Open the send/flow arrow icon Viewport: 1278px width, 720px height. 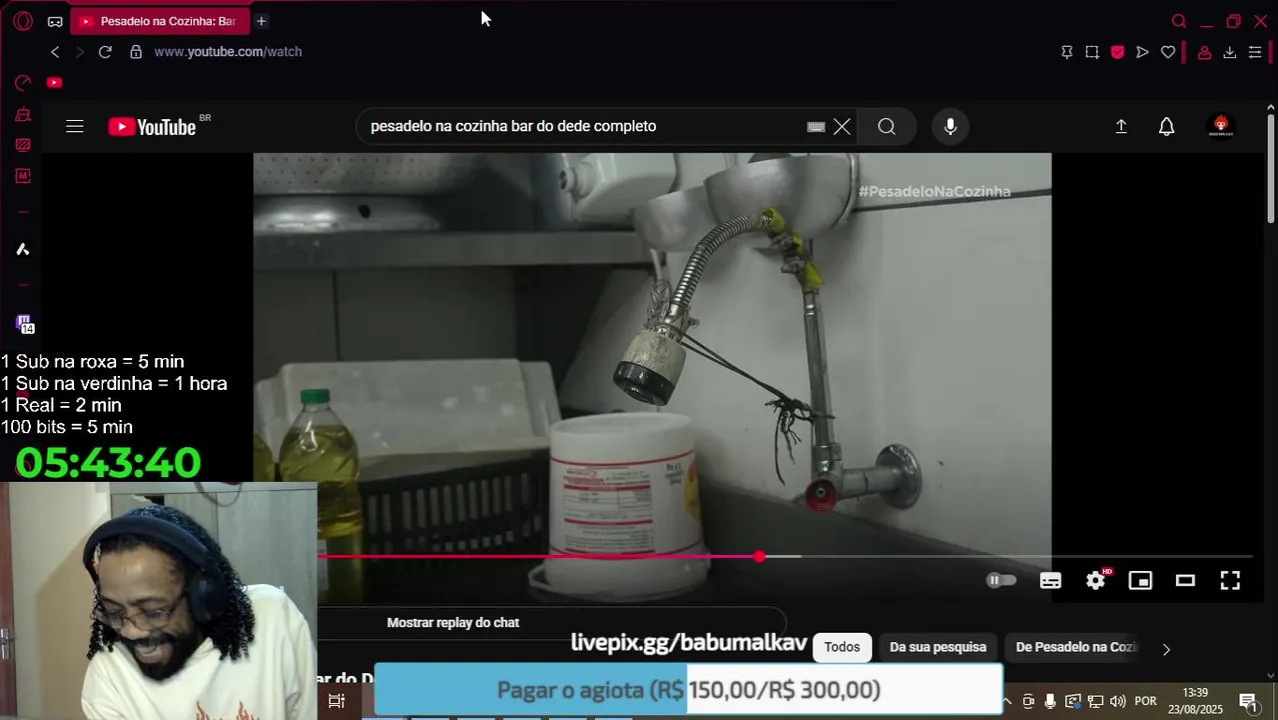click(x=1142, y=52)
